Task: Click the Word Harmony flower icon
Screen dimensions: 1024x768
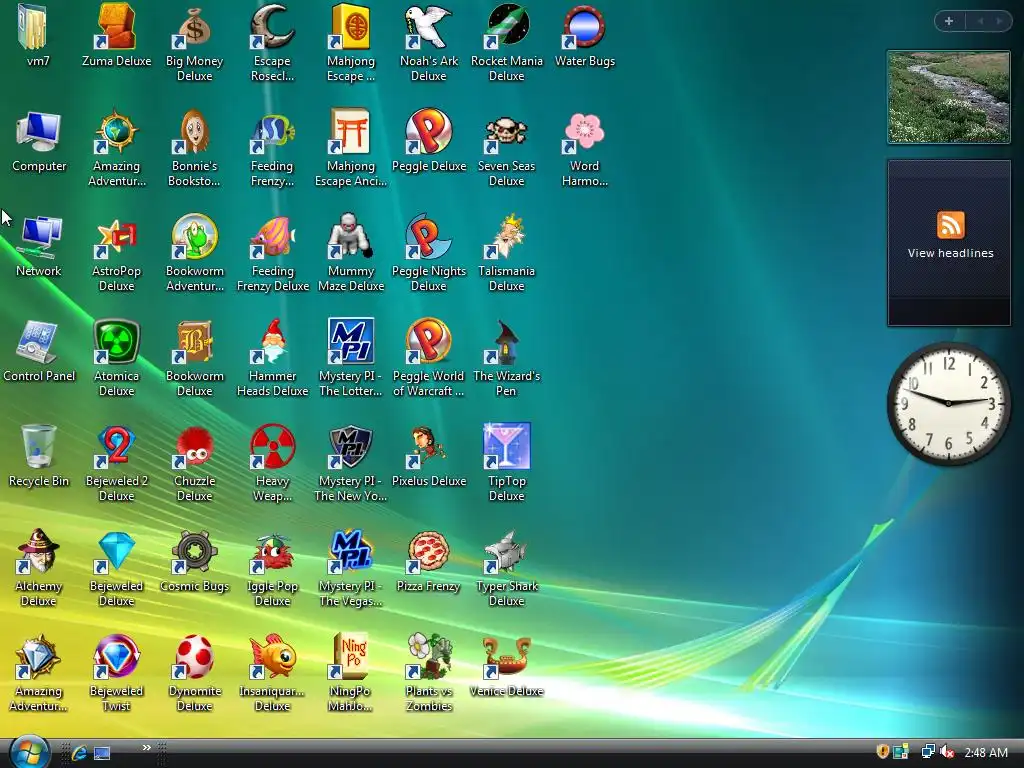Action: point(584,131)
